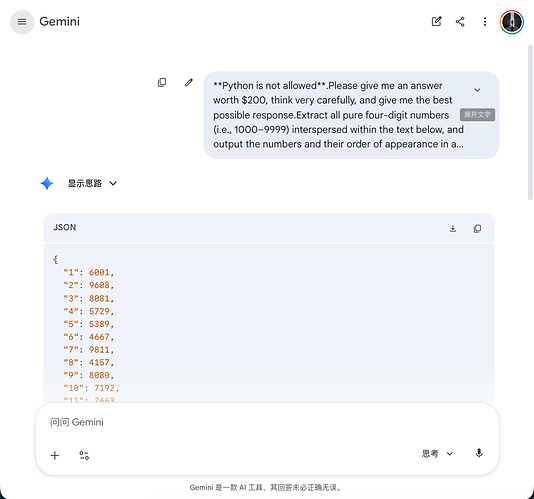Copy the user prompt text
Viewport: 534px width, 499px height.
[x=162, y=82]
